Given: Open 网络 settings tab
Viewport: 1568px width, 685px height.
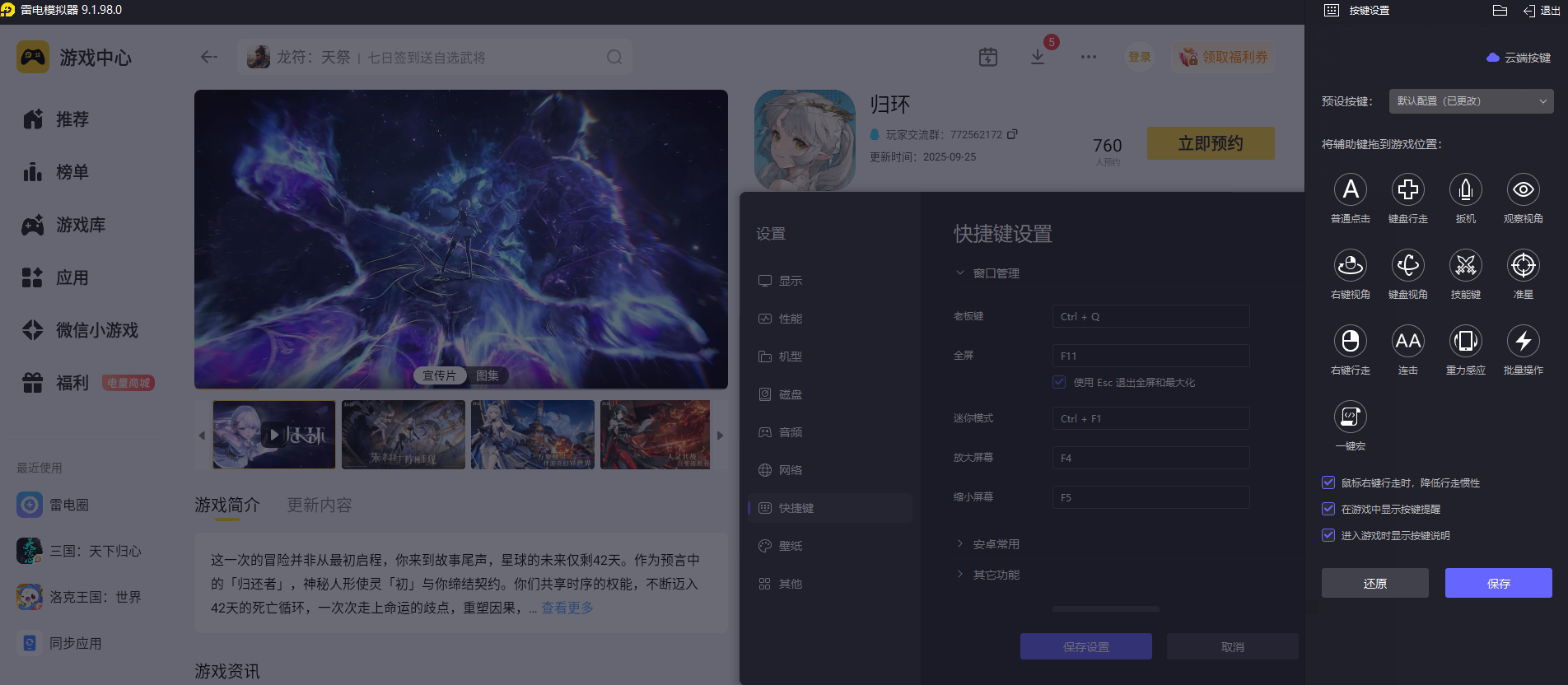Looking at the screenshot, I should click(830, 470).
